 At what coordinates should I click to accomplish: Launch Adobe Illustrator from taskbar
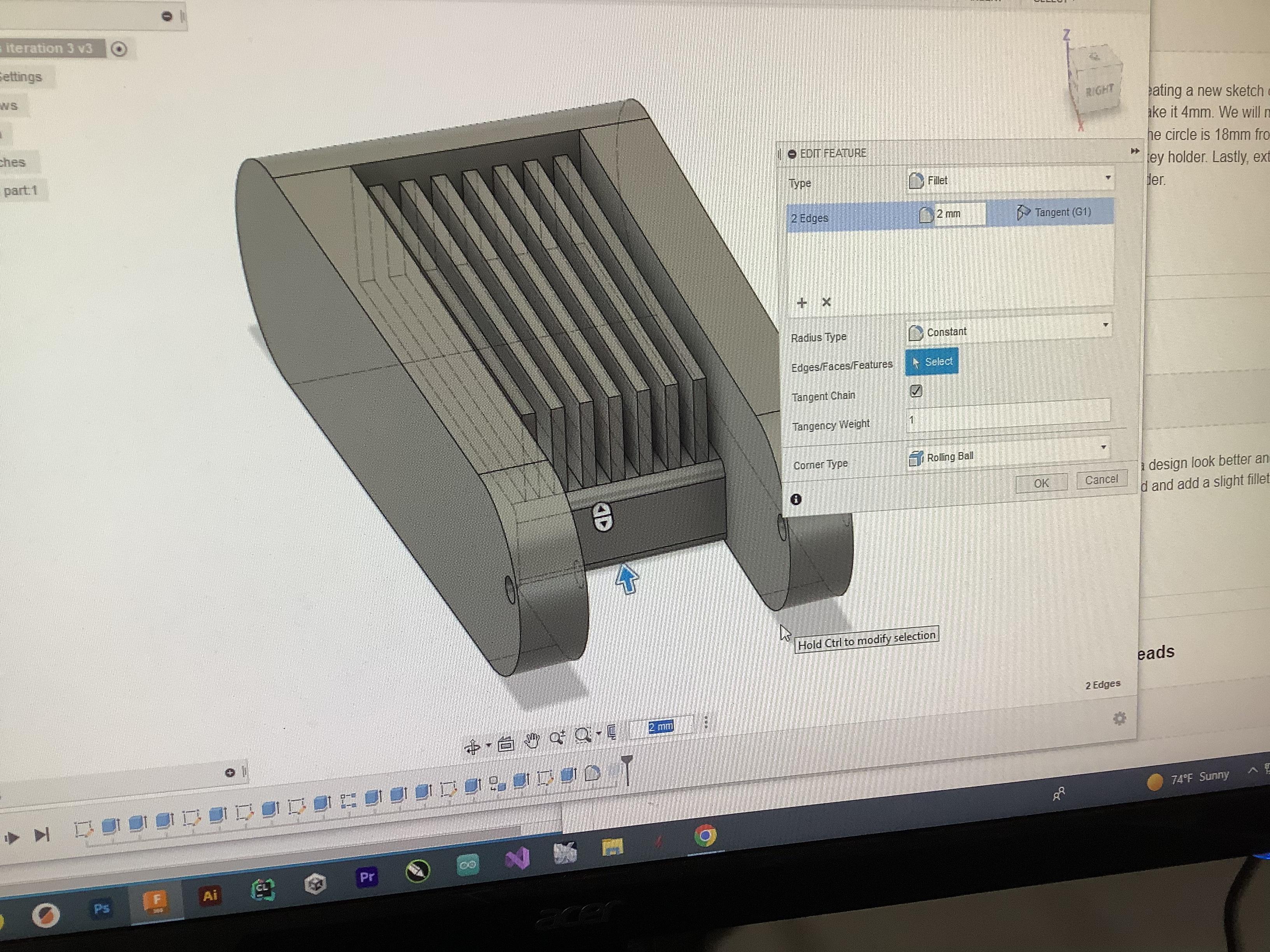coord(210,895)
